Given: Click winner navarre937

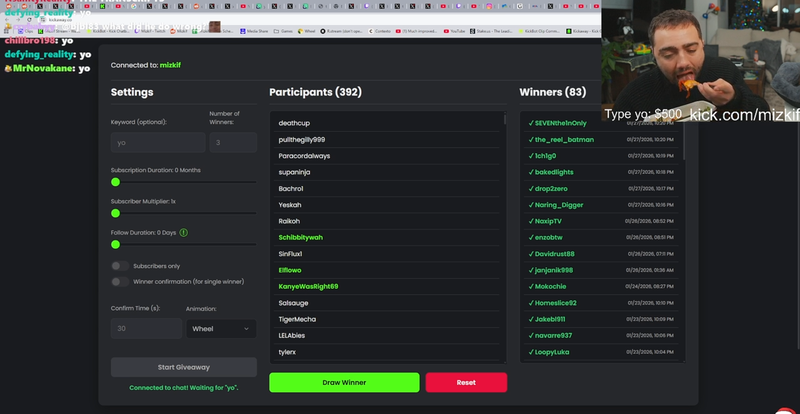Looking at the screenshot, I should (x=553, y=335).
